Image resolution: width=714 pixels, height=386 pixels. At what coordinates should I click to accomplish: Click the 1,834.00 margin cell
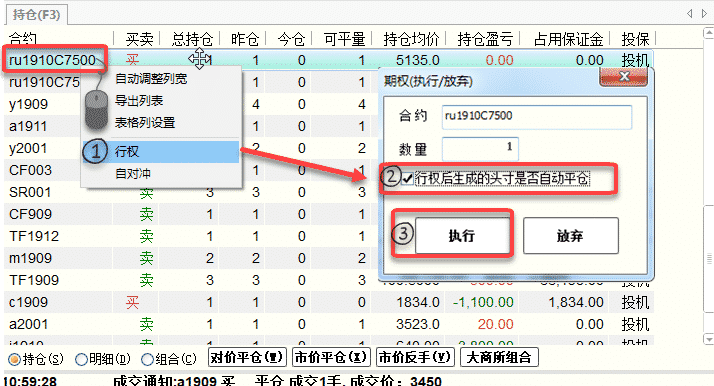click(x=576, y=302)
